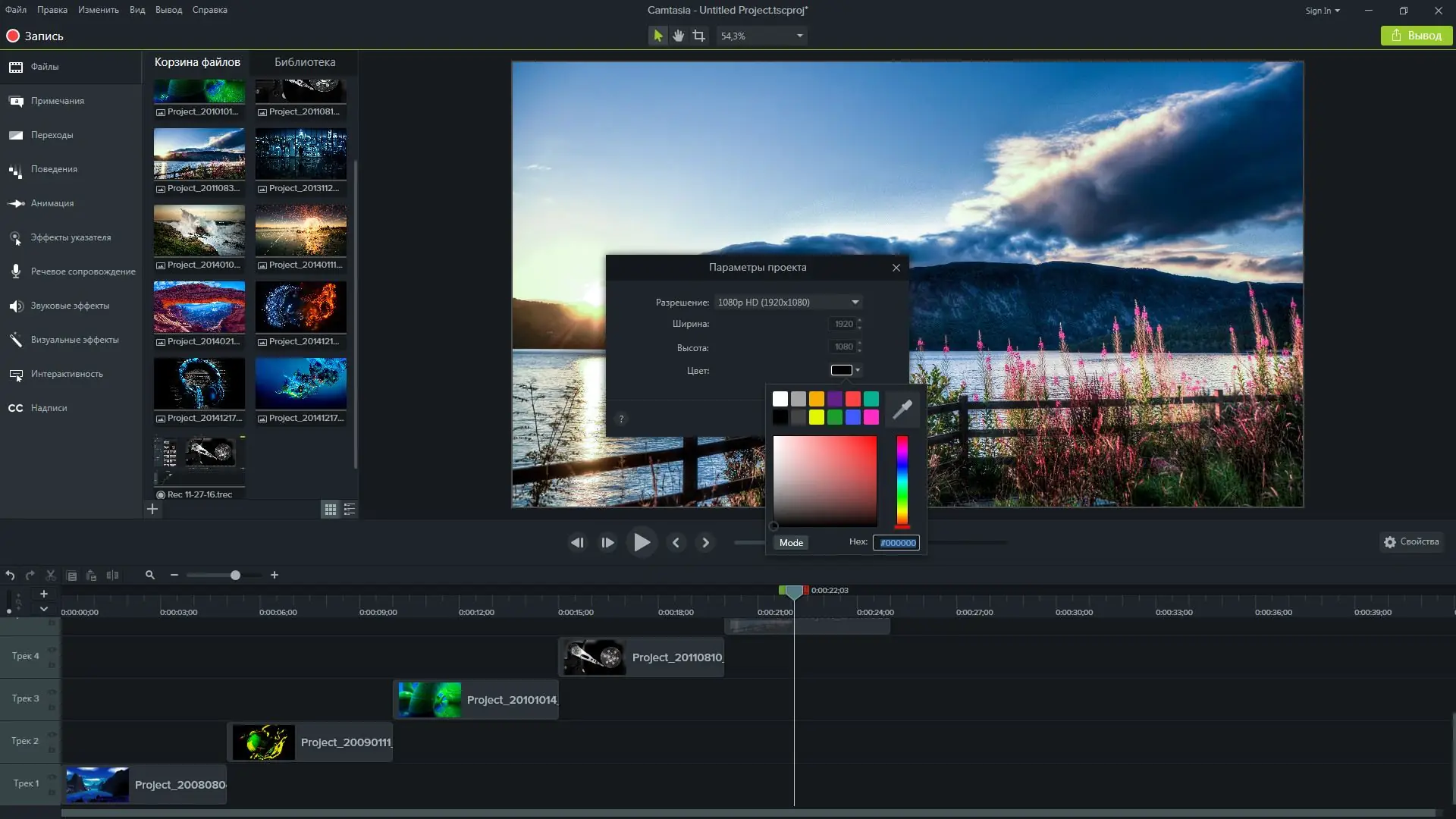Undo the last action

pos(10,576)
